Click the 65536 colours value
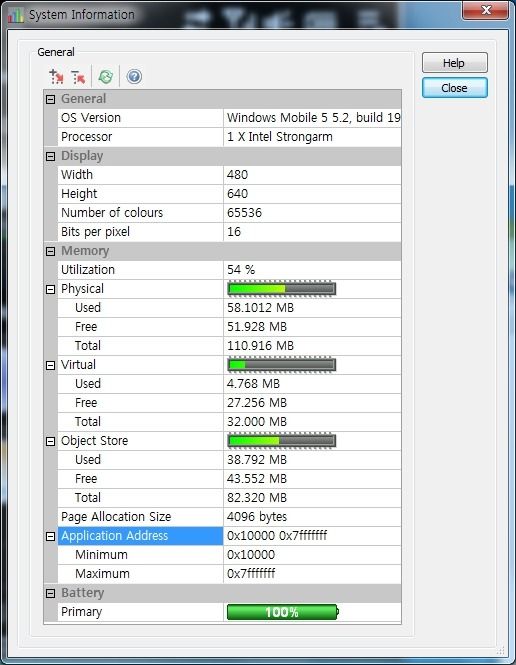 click(244, 212)
